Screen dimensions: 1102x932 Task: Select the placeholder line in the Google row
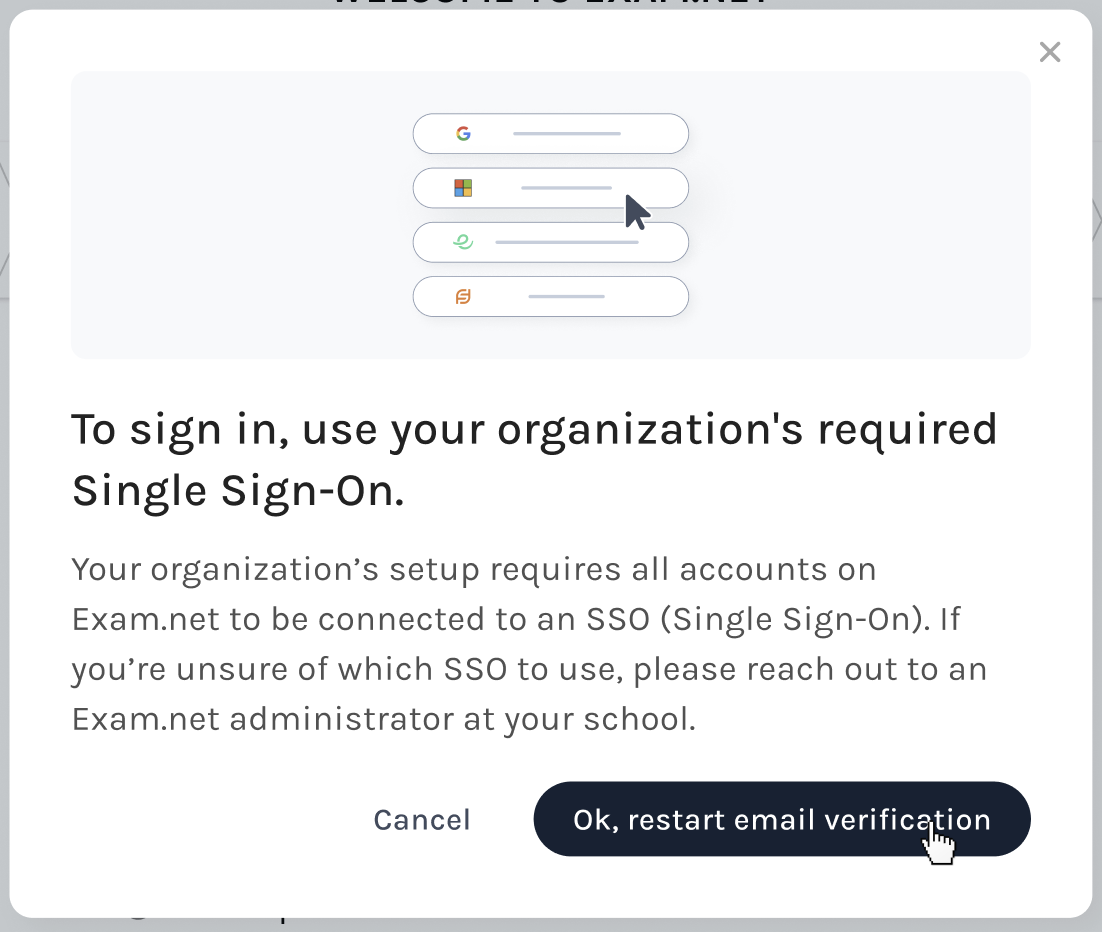coord(566,134)
